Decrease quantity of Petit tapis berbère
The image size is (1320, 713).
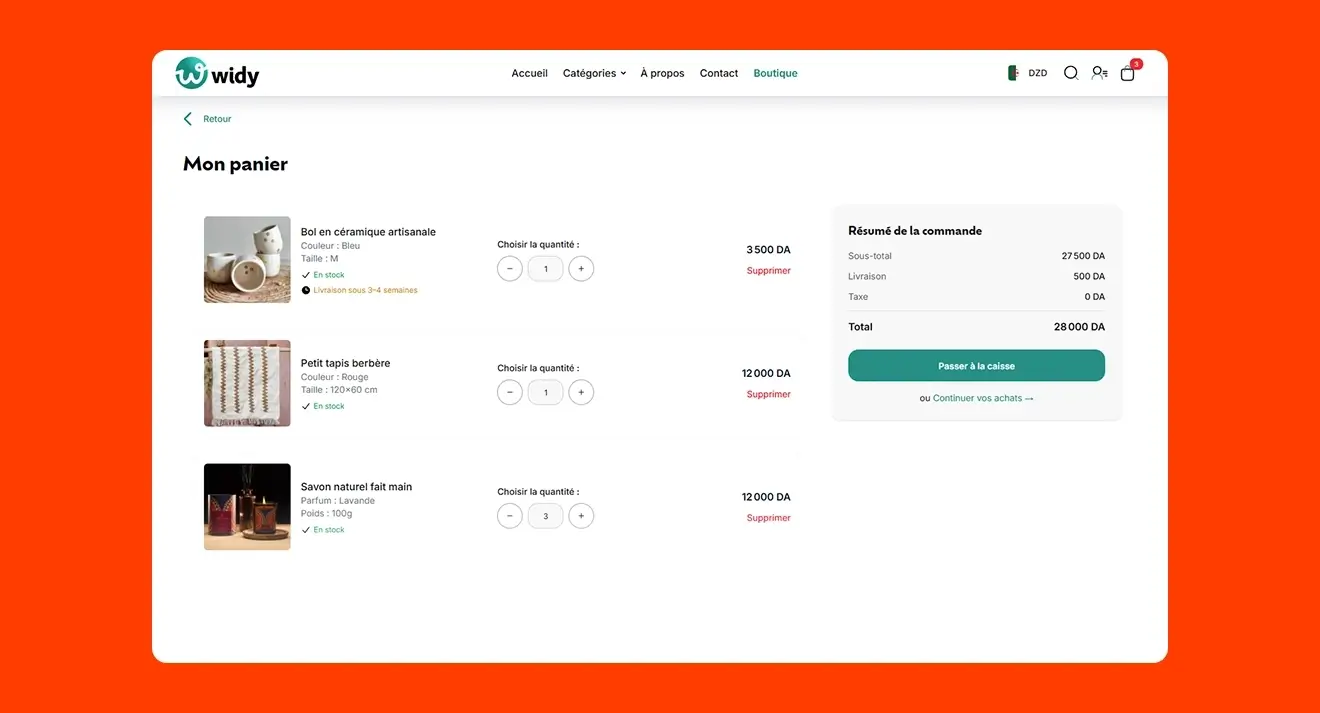(510, 393)
